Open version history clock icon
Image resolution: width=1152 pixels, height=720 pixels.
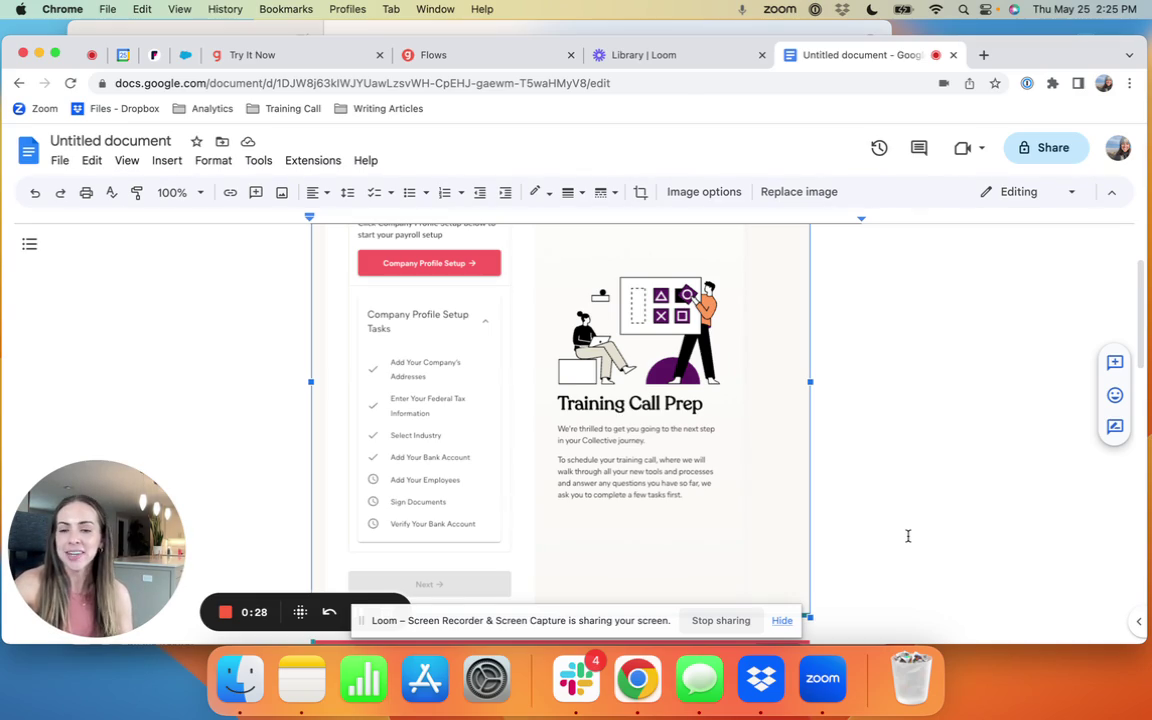click(x=879, y=148)
